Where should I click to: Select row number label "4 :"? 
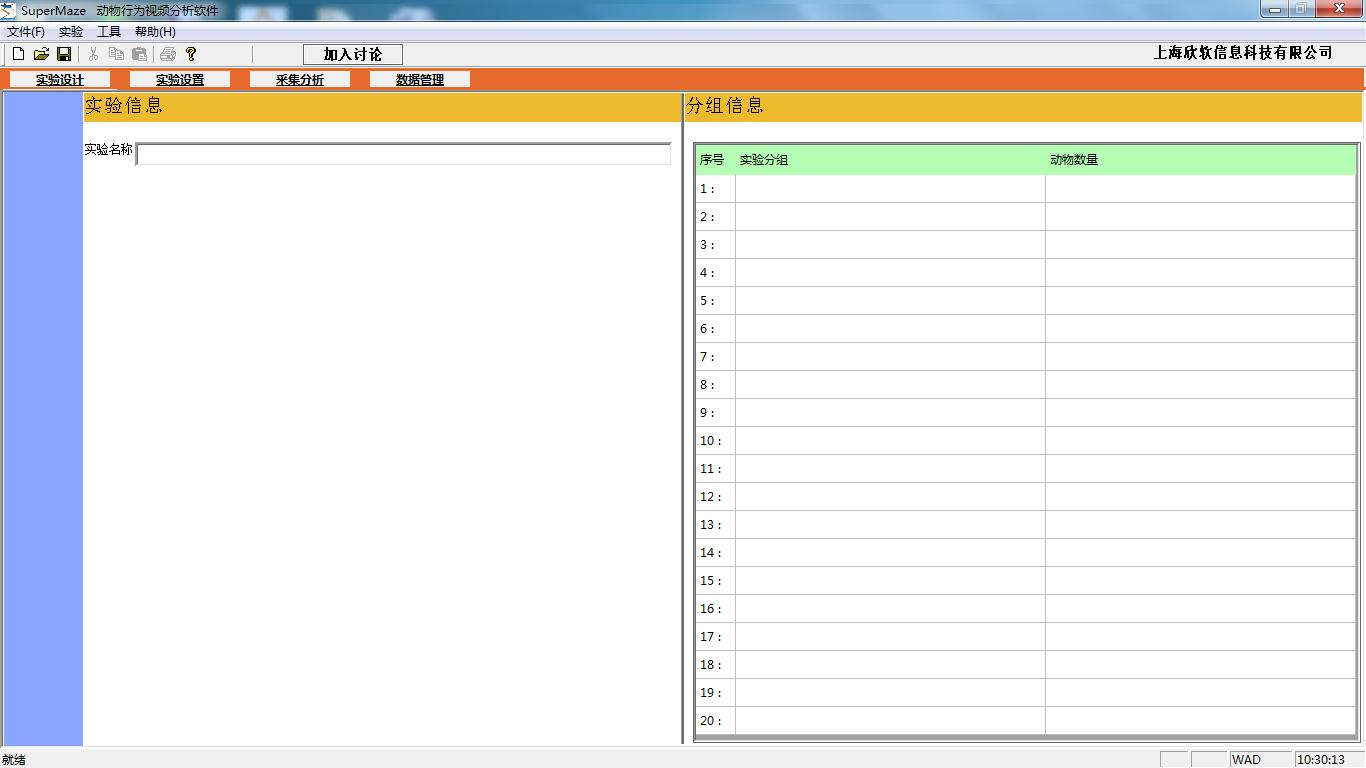pos(708,273)
